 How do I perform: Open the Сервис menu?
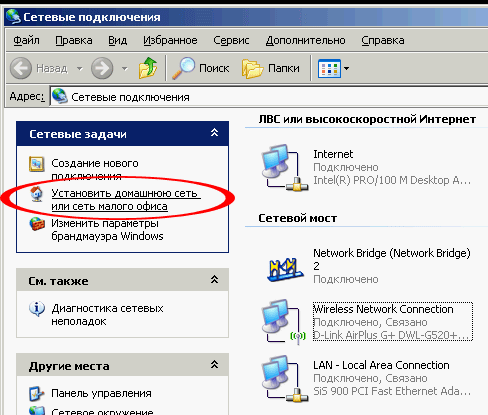click(x=231, y=40)
